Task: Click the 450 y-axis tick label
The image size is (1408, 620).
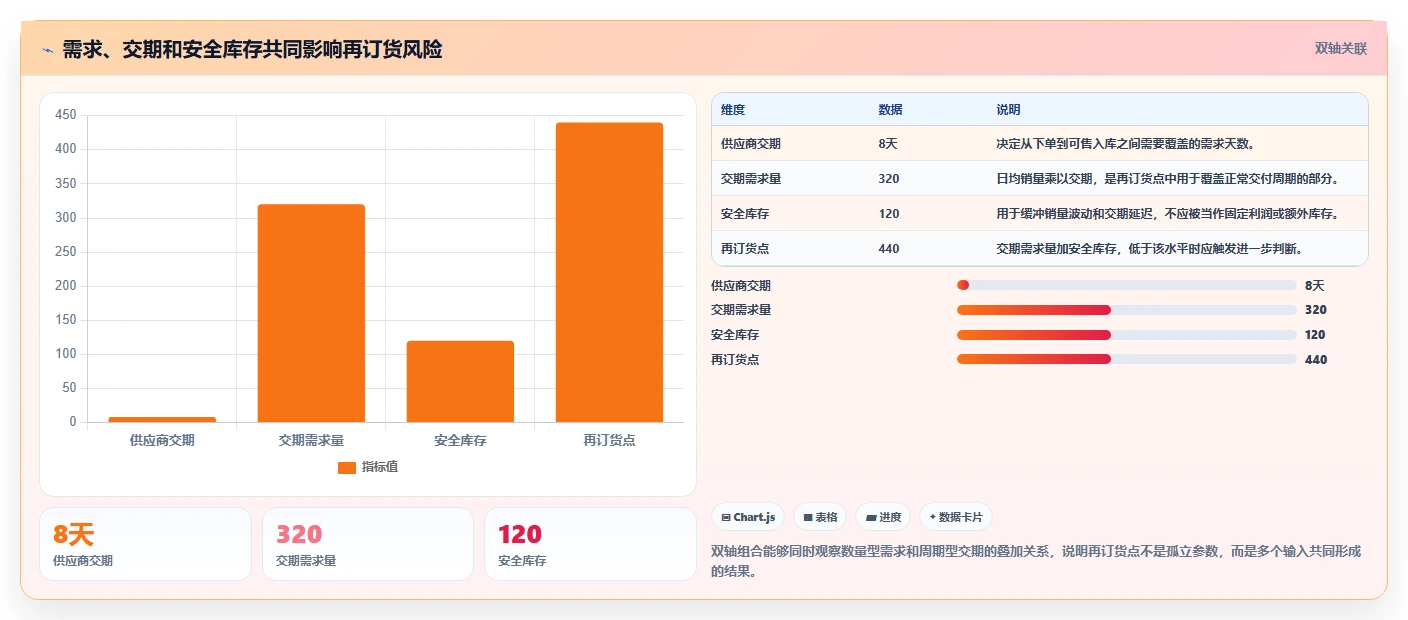Action: [66, 115]
